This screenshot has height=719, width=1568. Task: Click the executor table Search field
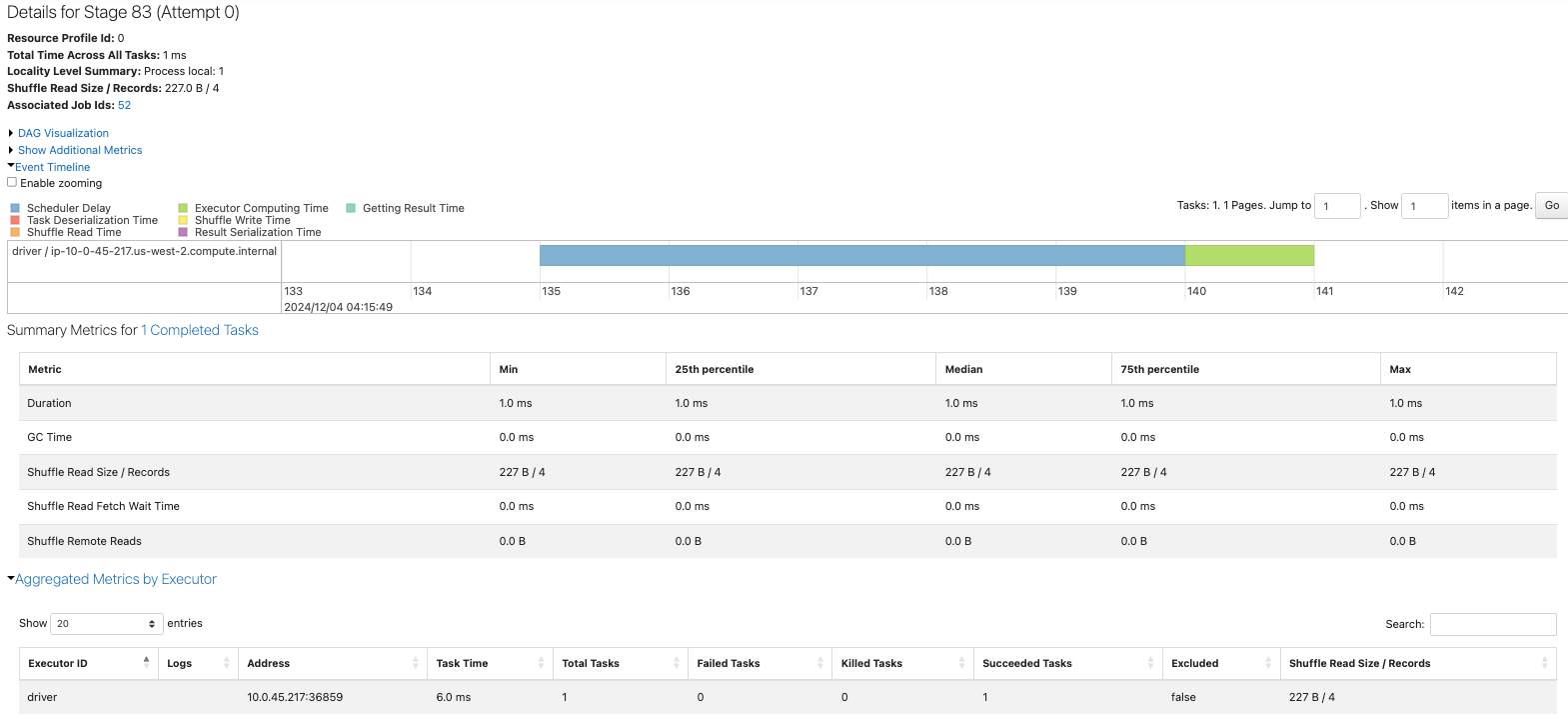click(x=1493, y=624)
